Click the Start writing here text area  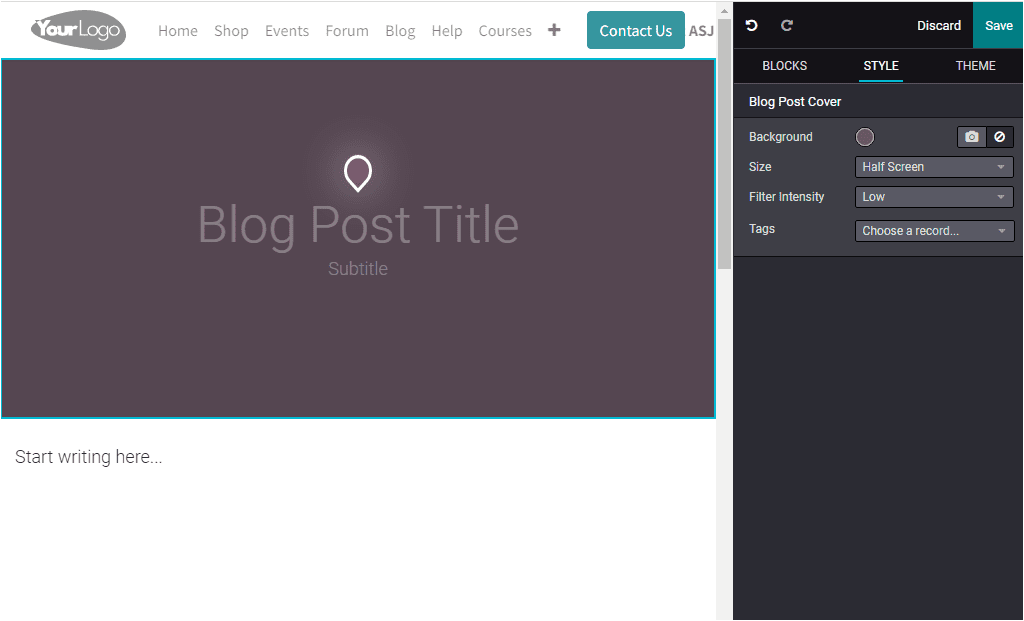pos(89,456)
